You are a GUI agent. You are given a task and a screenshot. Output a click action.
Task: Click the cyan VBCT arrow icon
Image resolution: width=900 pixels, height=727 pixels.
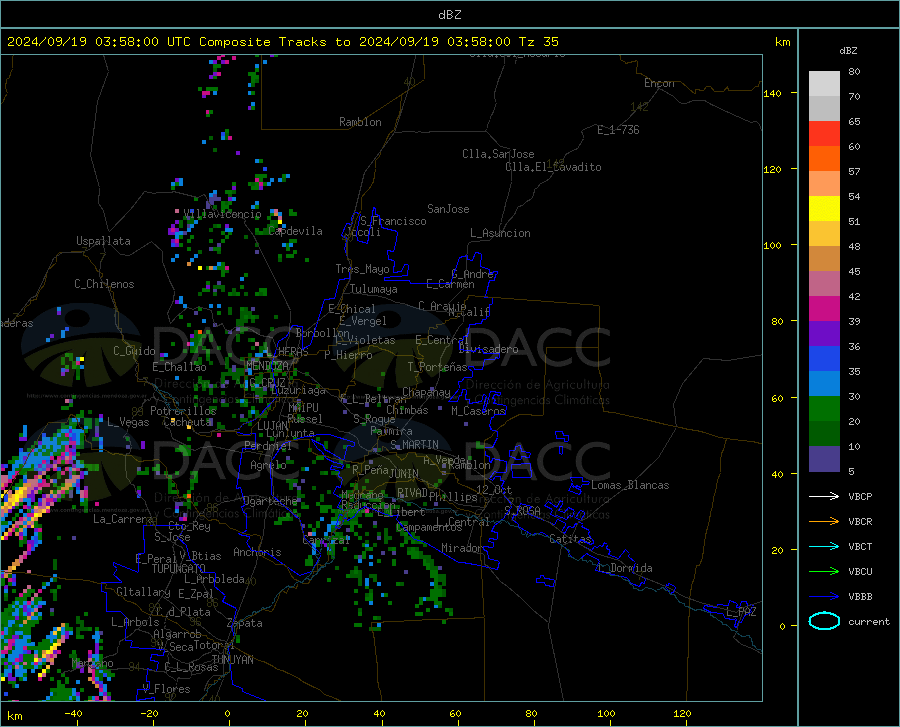824,546
